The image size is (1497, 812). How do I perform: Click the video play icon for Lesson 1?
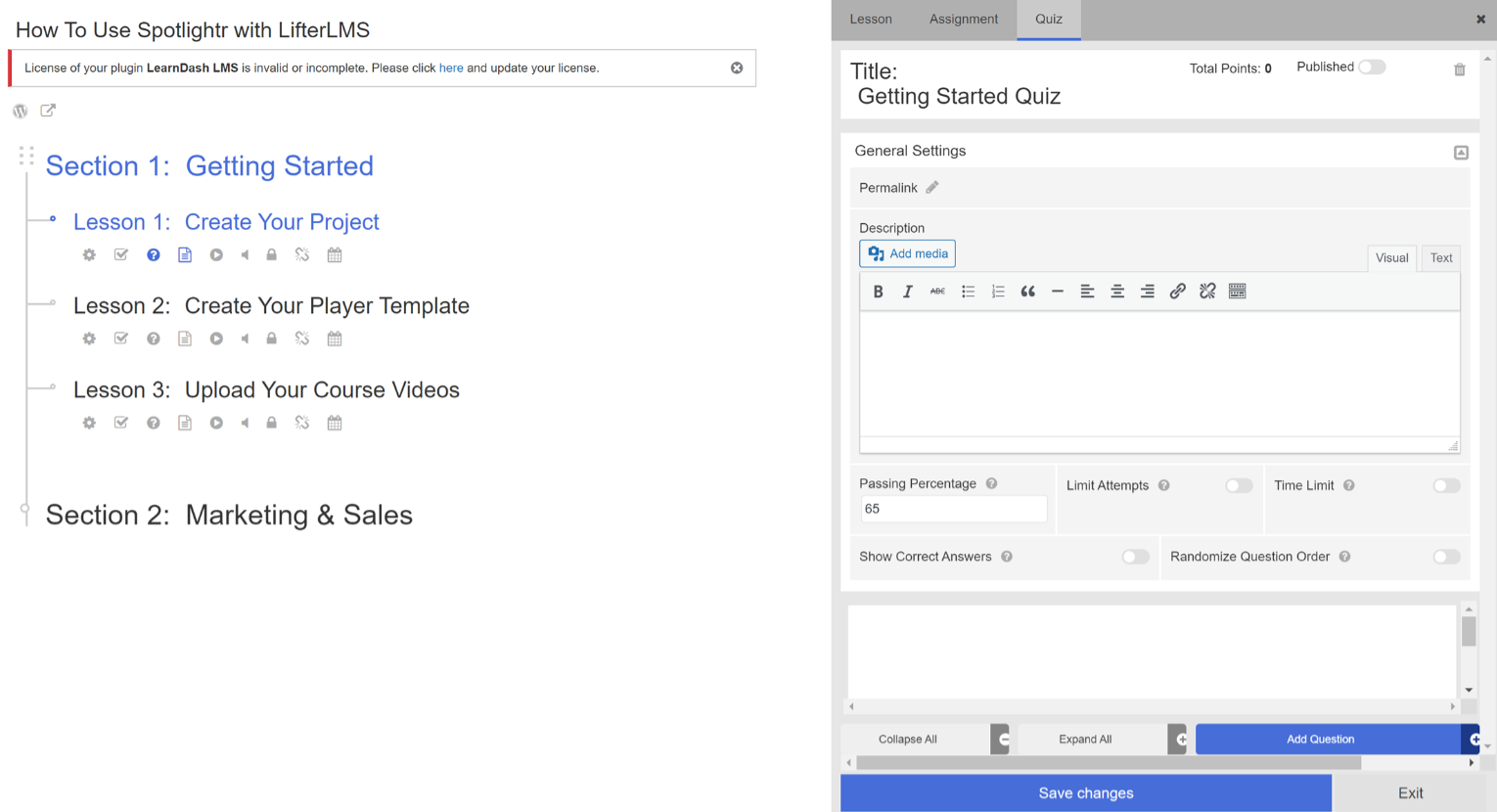[x=216, y=255]
